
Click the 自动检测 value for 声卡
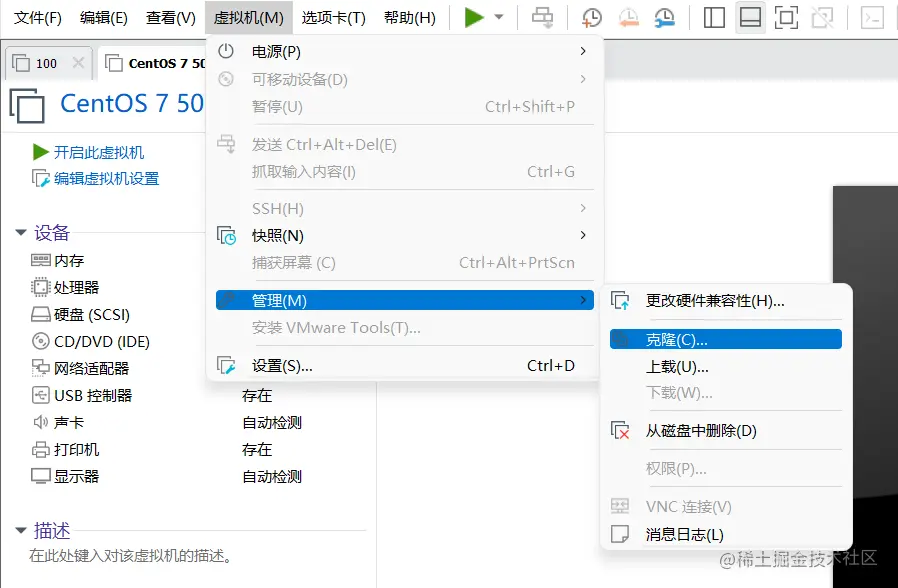click(x=272, y=423)
